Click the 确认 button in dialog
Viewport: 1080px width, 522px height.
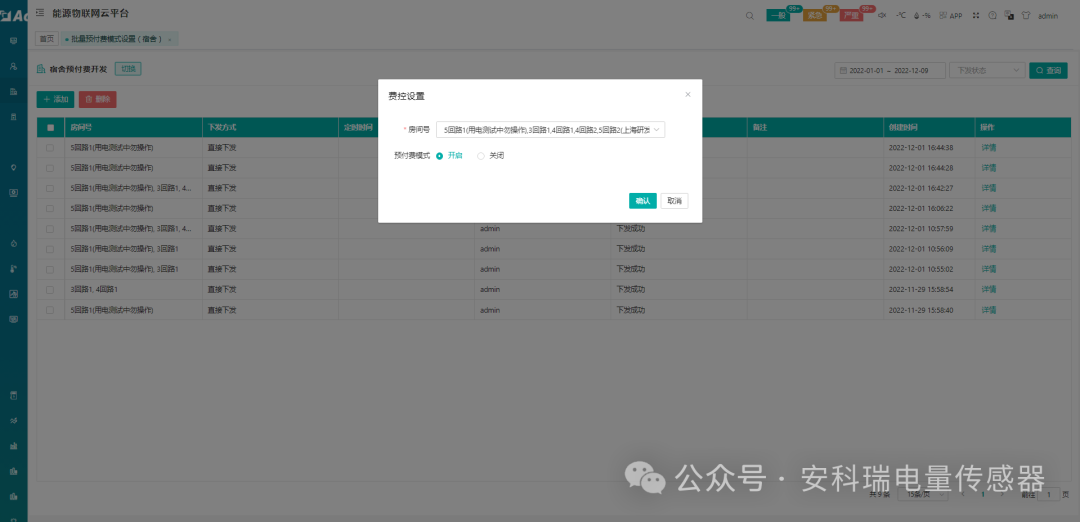tap(643, 200)
